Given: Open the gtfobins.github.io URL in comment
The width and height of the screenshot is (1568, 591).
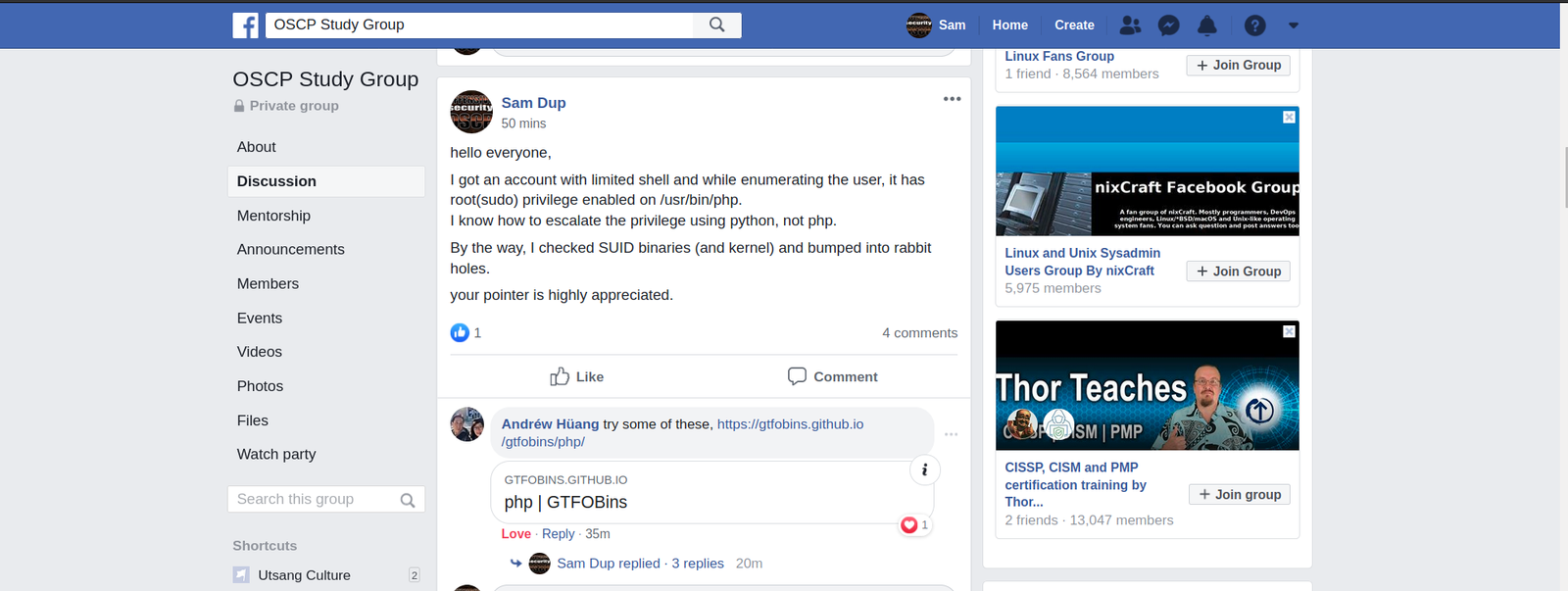Looking at the screenshot, I should click(790, 424).
